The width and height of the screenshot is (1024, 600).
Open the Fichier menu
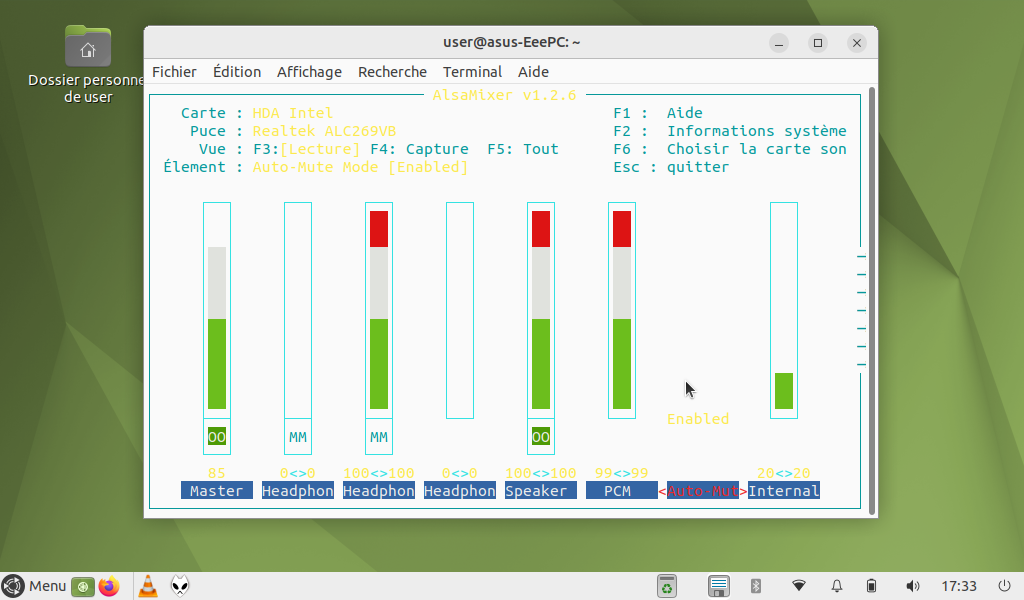pos(174,72)
